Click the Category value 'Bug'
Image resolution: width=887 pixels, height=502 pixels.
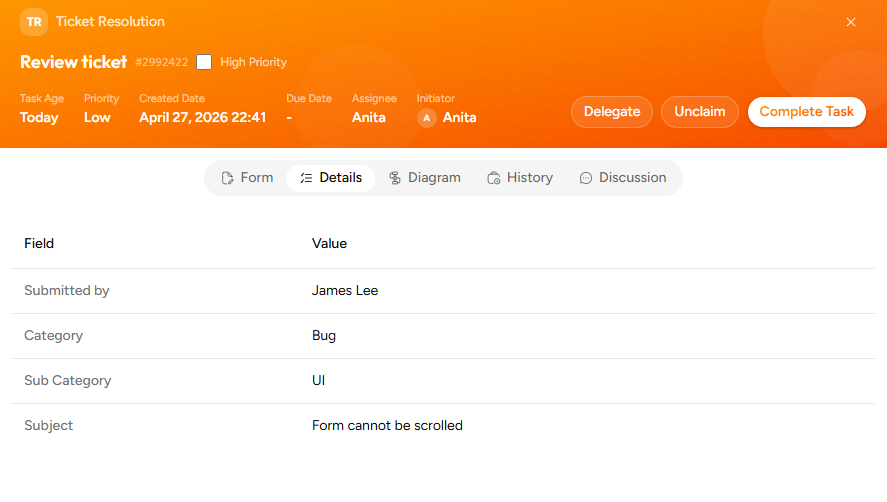[x=324, y=336]
